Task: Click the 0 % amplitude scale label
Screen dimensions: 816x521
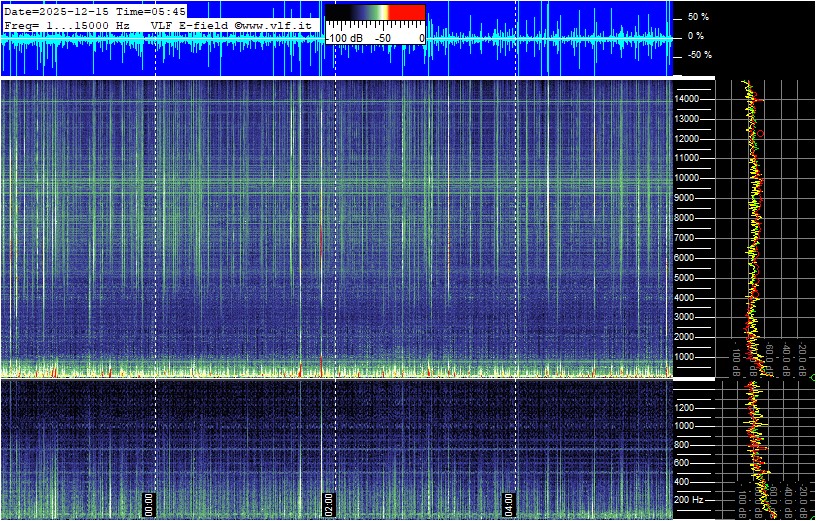Action: 695,36
